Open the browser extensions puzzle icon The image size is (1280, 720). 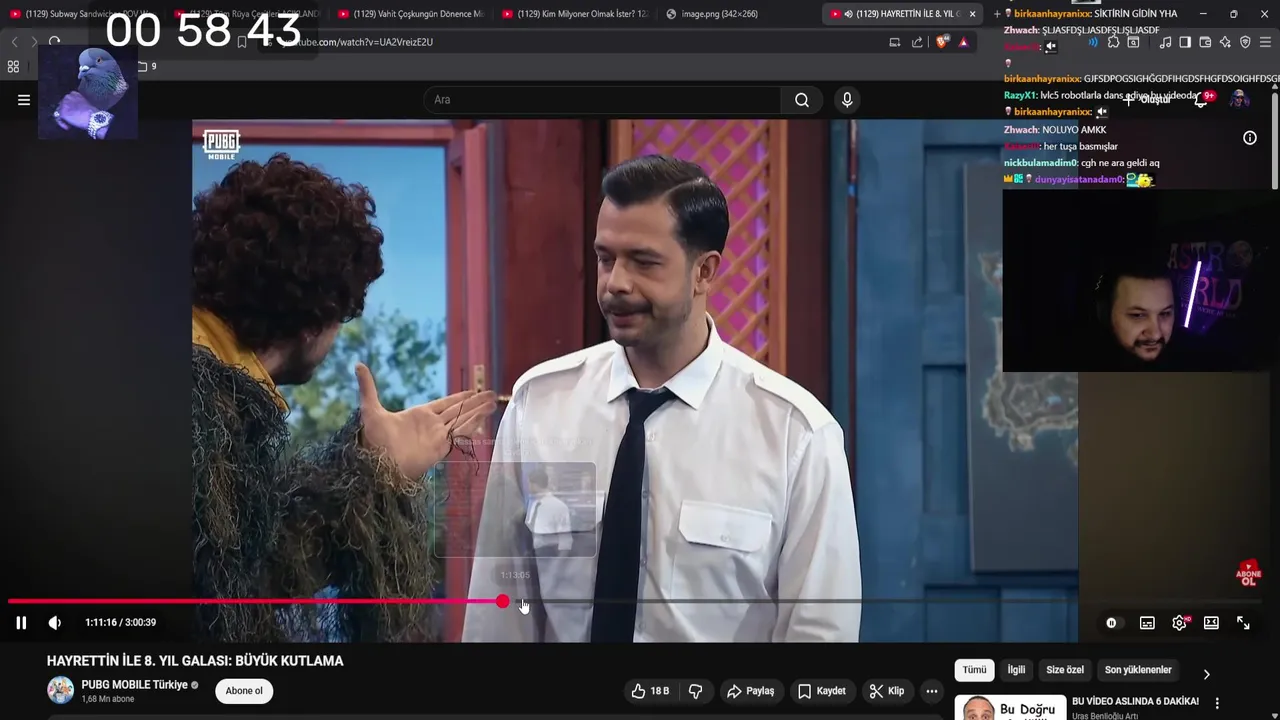pyautogui.click(x=1113, y=42)
